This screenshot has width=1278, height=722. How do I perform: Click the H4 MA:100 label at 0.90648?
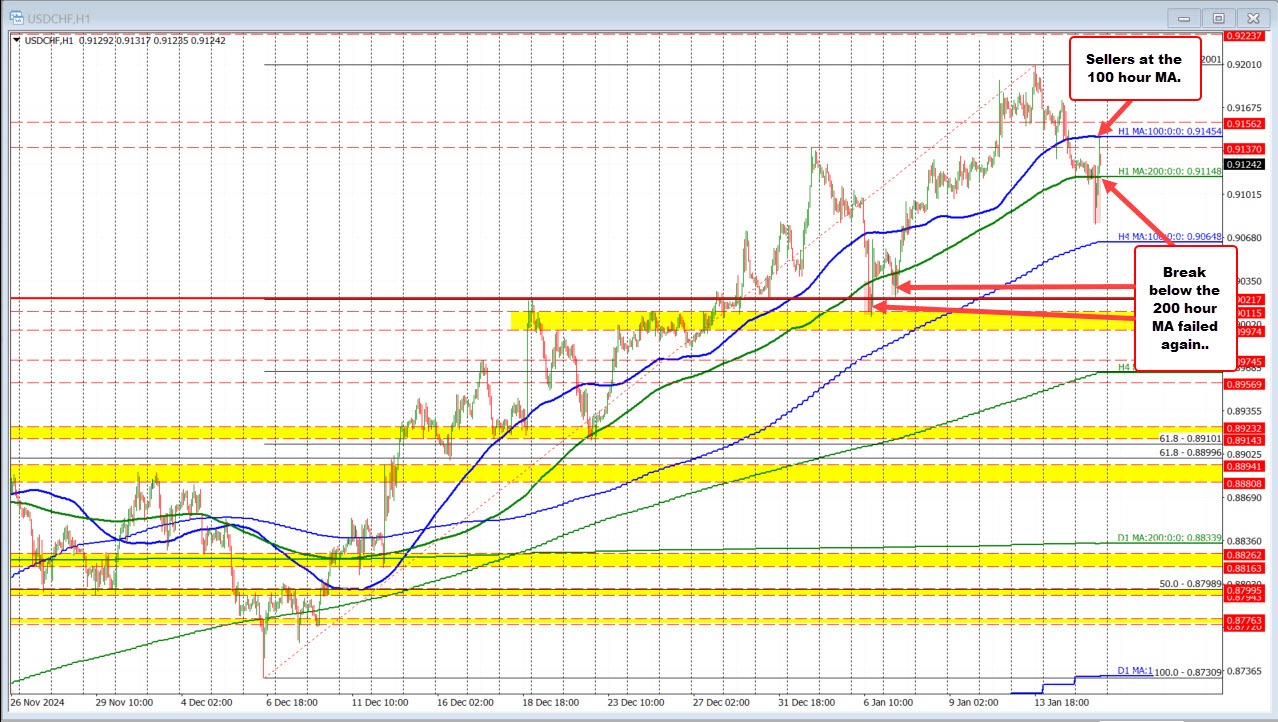click(1168, 237)
